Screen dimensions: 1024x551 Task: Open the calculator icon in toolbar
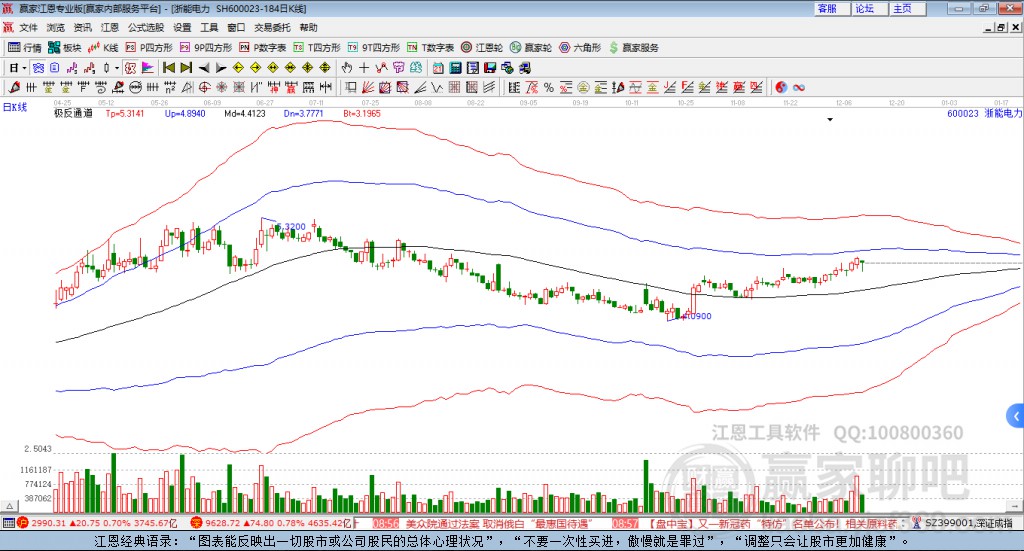[456, 68]
